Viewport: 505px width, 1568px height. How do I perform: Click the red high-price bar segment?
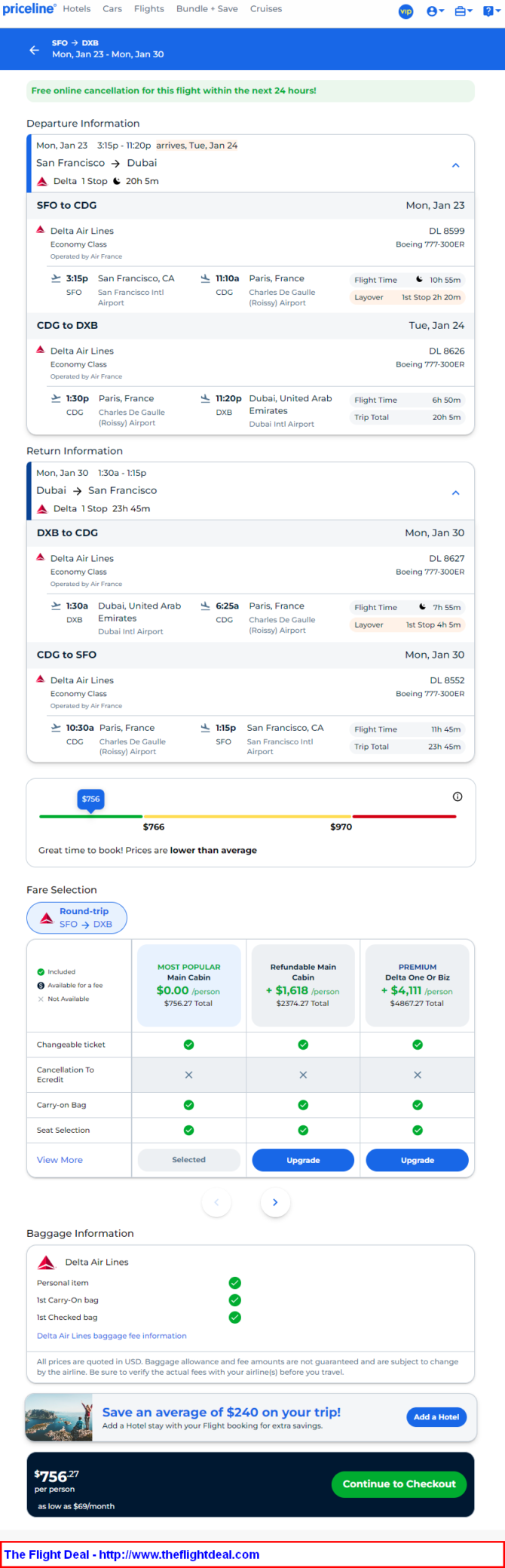(x=404, y=816)
